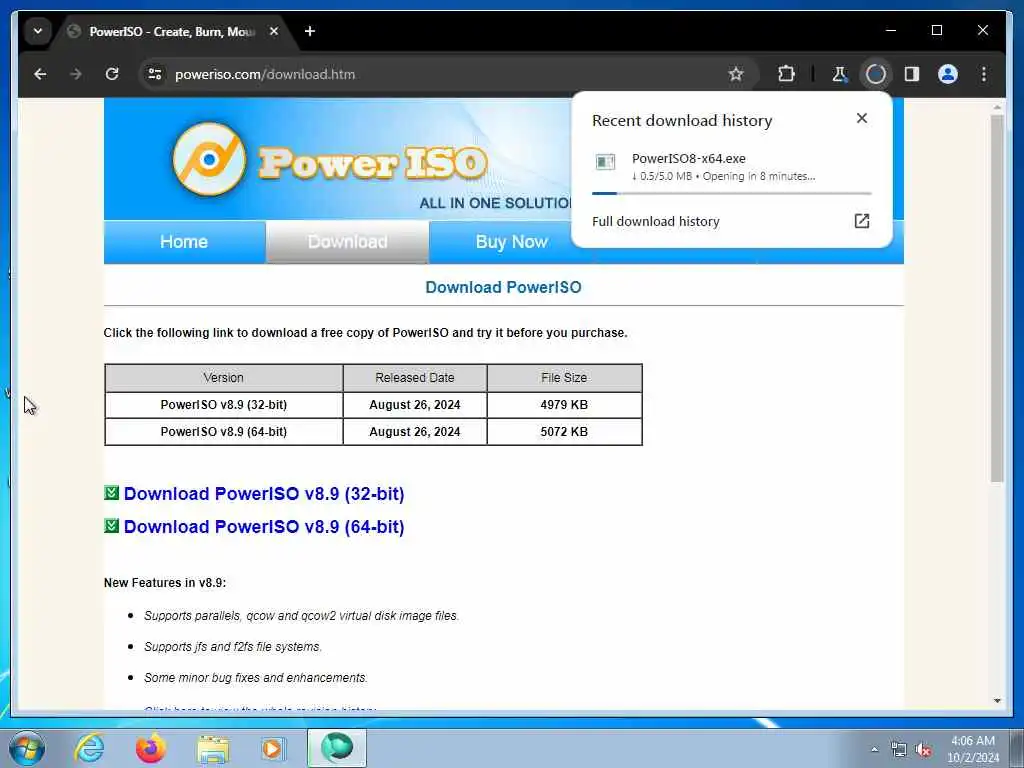This screenshot has width=1024, height=768.
Task: Open the tab search dropdown arrow
Action: point(38,31)
